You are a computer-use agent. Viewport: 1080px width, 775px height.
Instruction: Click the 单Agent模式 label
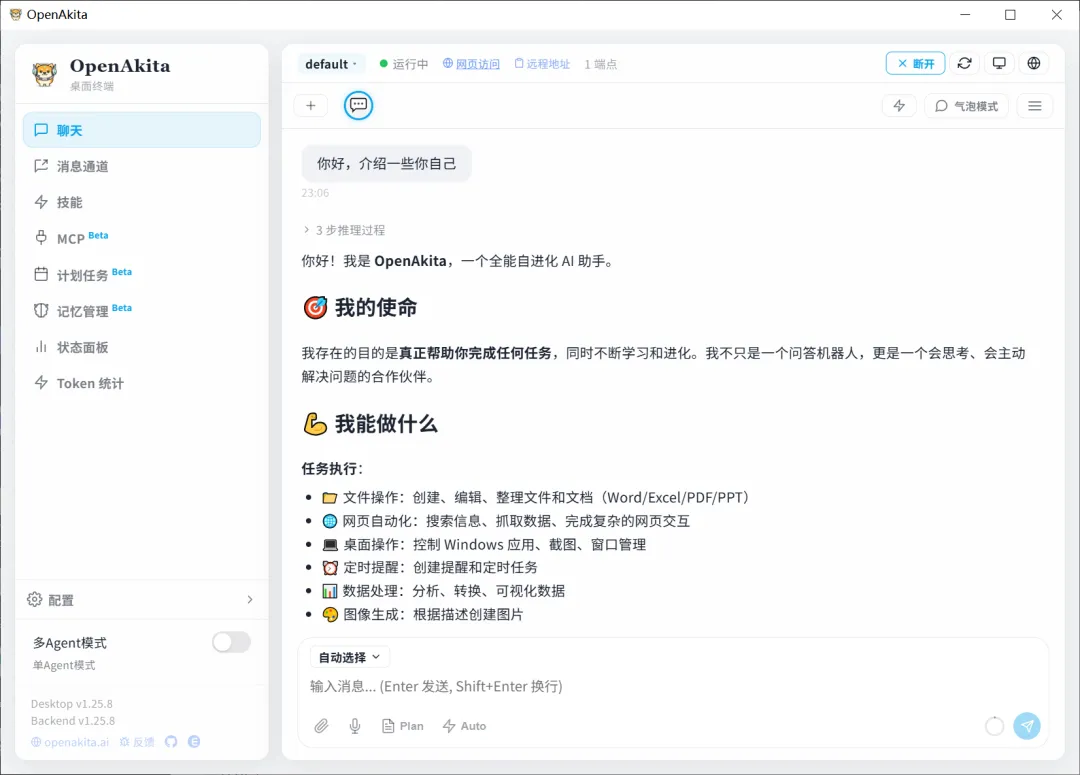point(64,665)
